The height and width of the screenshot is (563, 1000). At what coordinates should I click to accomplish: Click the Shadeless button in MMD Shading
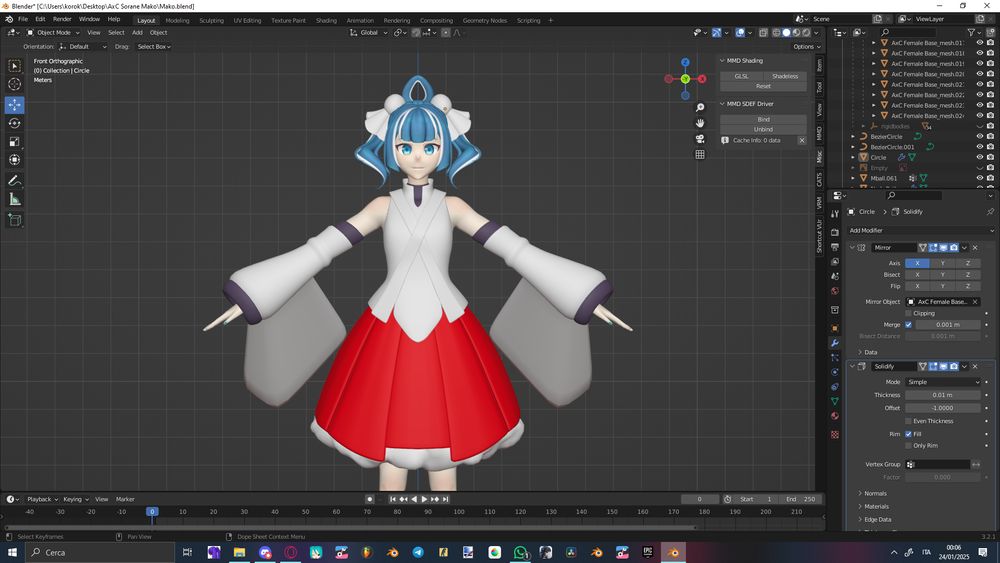[785, 76]
